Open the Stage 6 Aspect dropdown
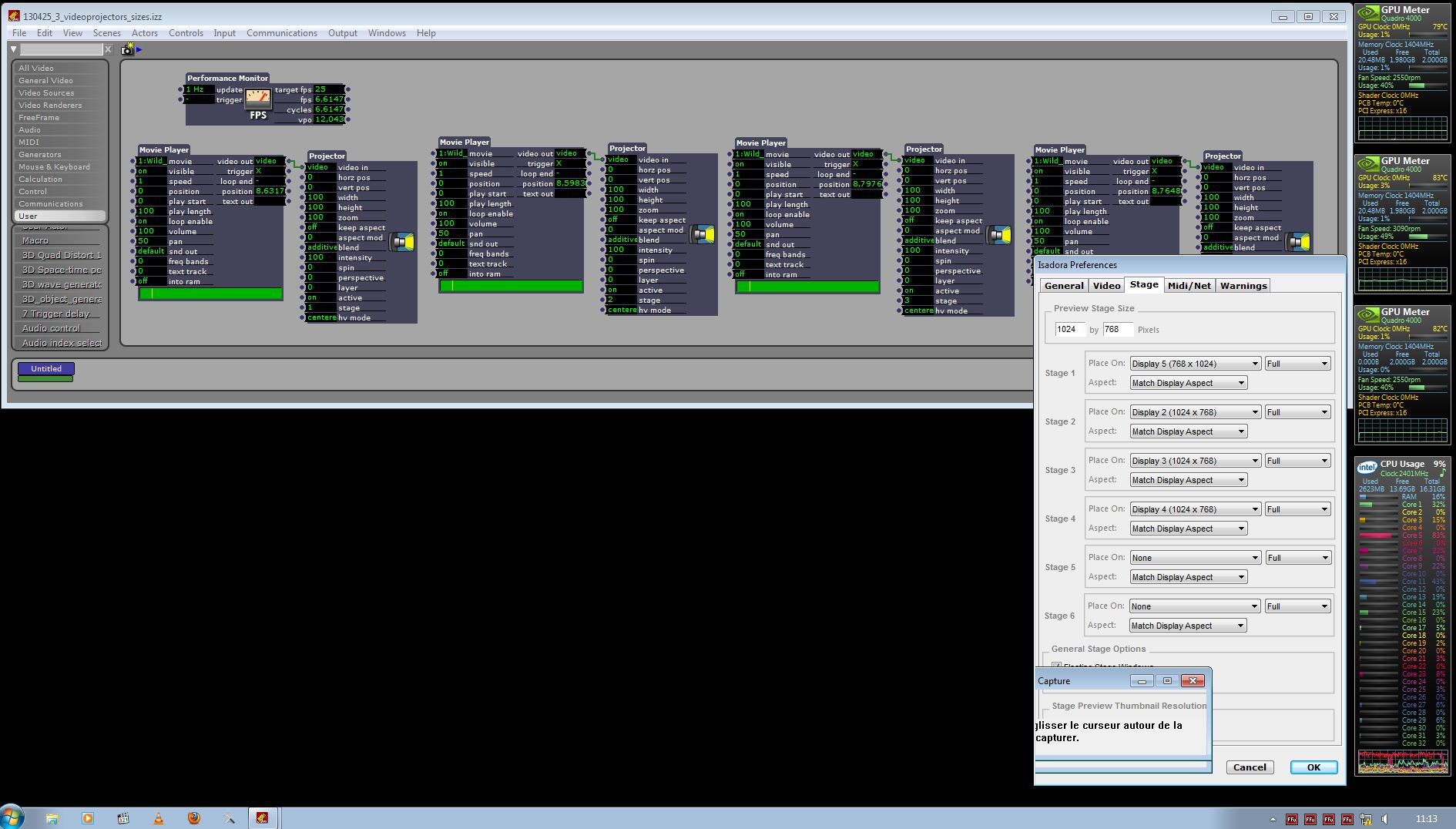This screenshot has width=1456, height=829. click(1188, 626)
